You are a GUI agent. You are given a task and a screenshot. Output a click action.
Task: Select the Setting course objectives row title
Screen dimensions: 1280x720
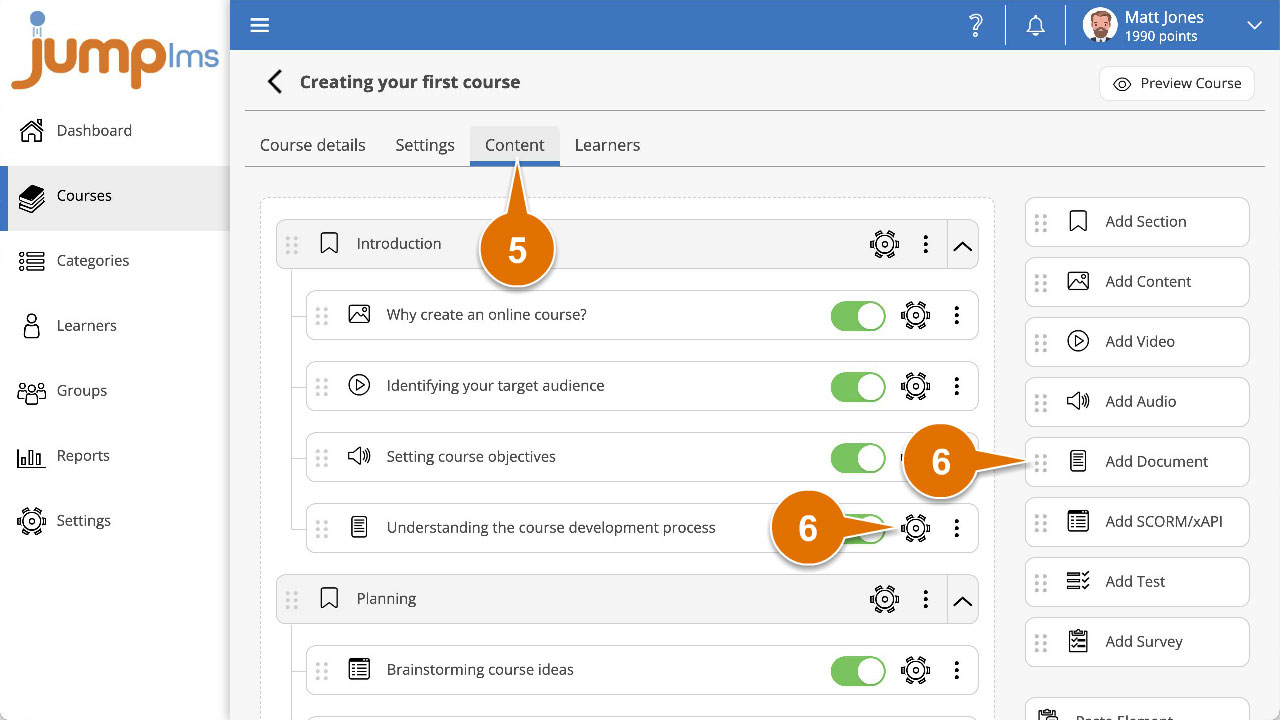(x=471, y=457)
